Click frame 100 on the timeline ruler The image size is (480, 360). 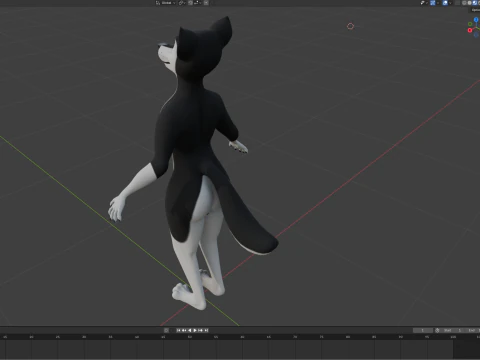[x=453, y=337]
